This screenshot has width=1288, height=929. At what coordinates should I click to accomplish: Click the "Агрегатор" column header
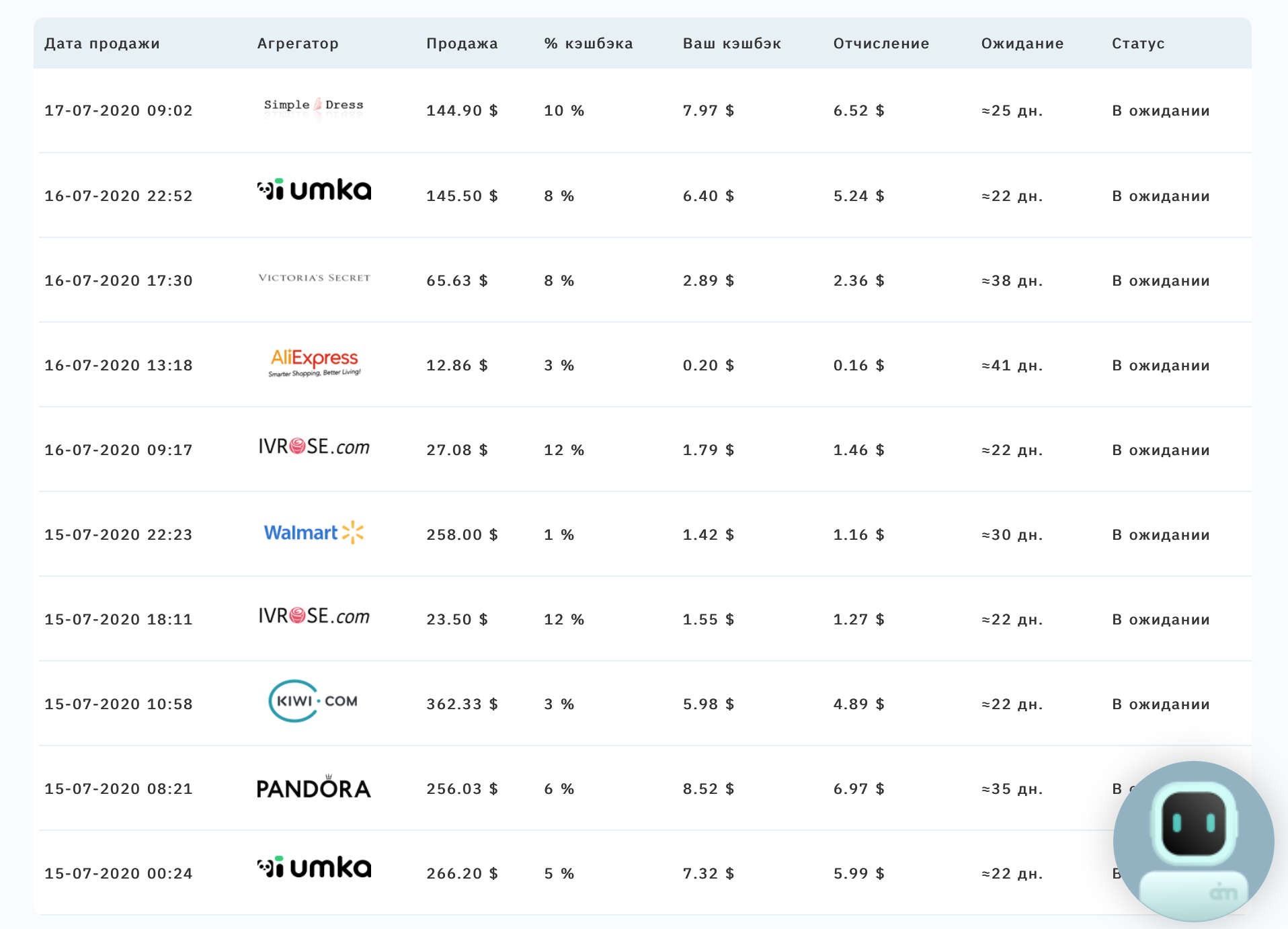(x=298, y=44)
